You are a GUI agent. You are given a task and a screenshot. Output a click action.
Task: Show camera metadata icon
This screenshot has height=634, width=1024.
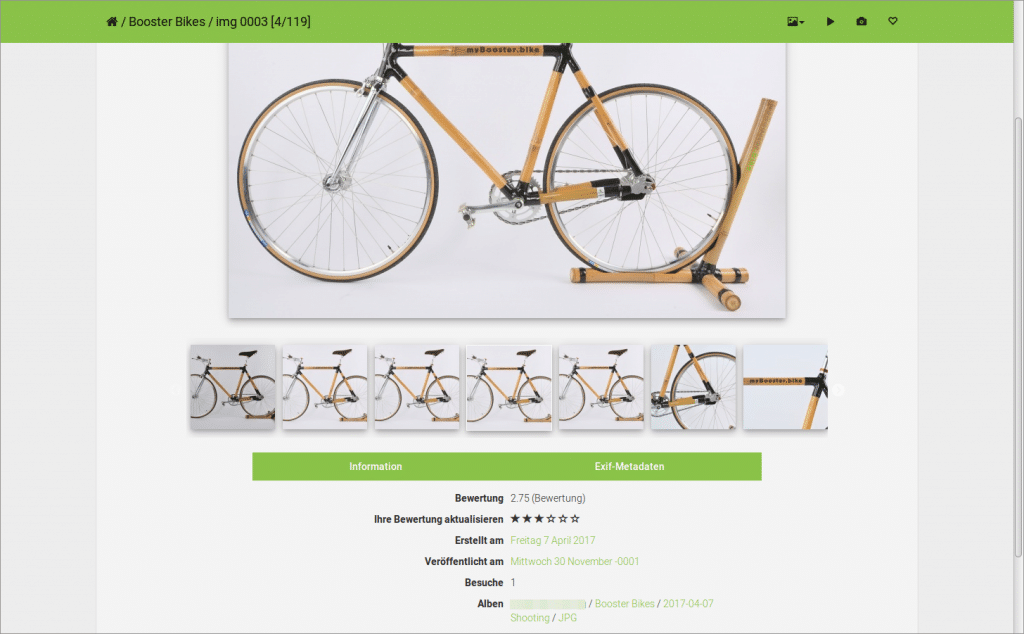861,22
